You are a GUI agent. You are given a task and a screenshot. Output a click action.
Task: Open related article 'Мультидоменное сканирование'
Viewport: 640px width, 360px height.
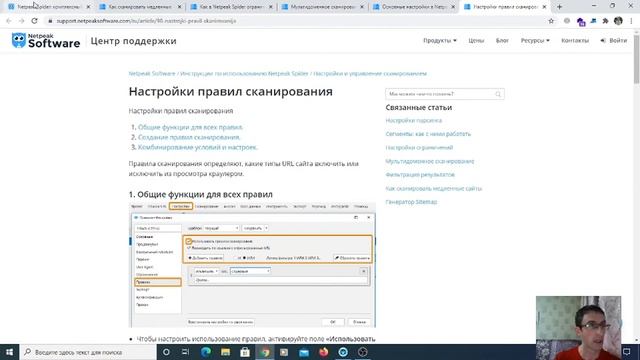coord(430,161)
